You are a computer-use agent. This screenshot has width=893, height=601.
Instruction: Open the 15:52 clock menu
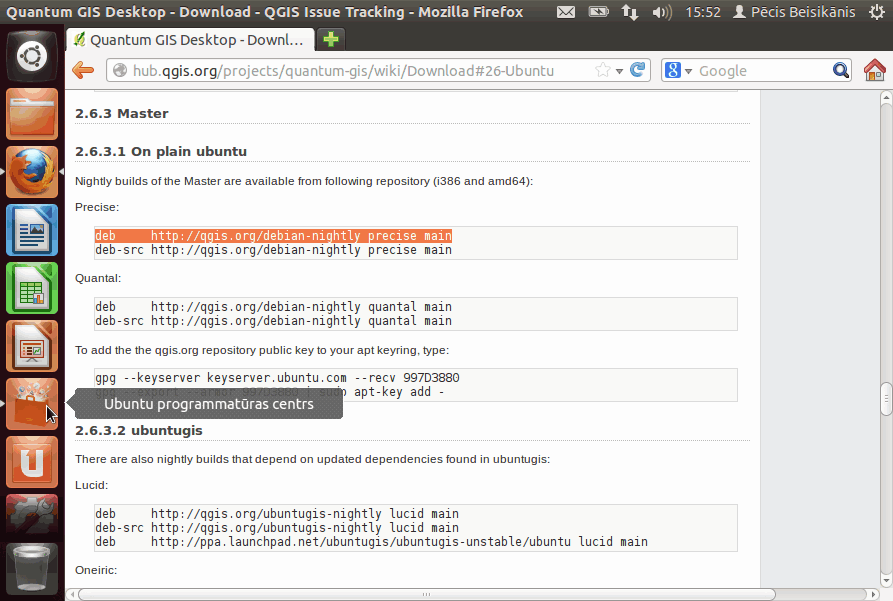click(703, 12)
